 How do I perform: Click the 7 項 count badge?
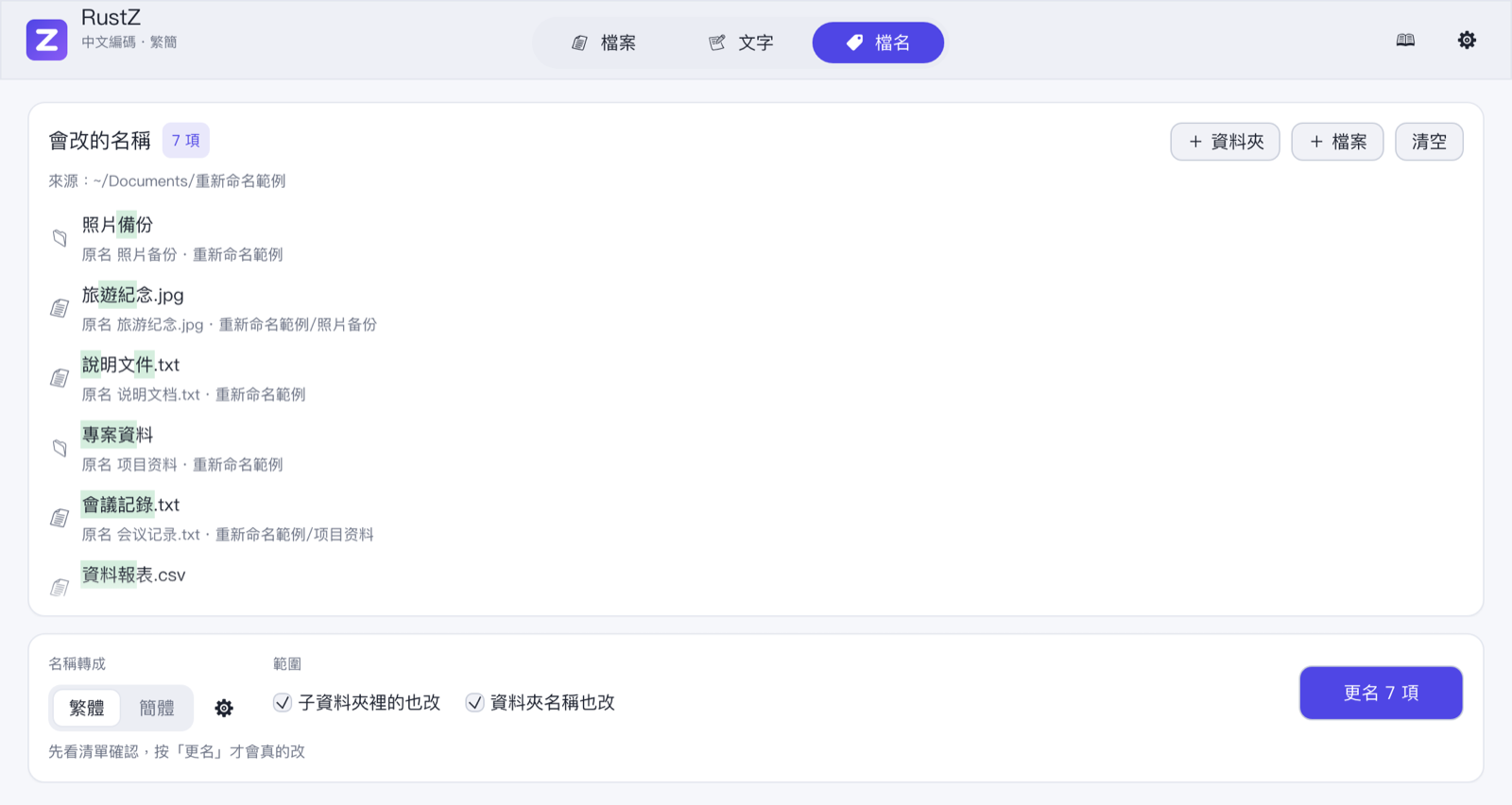click(x=185, y=141)
